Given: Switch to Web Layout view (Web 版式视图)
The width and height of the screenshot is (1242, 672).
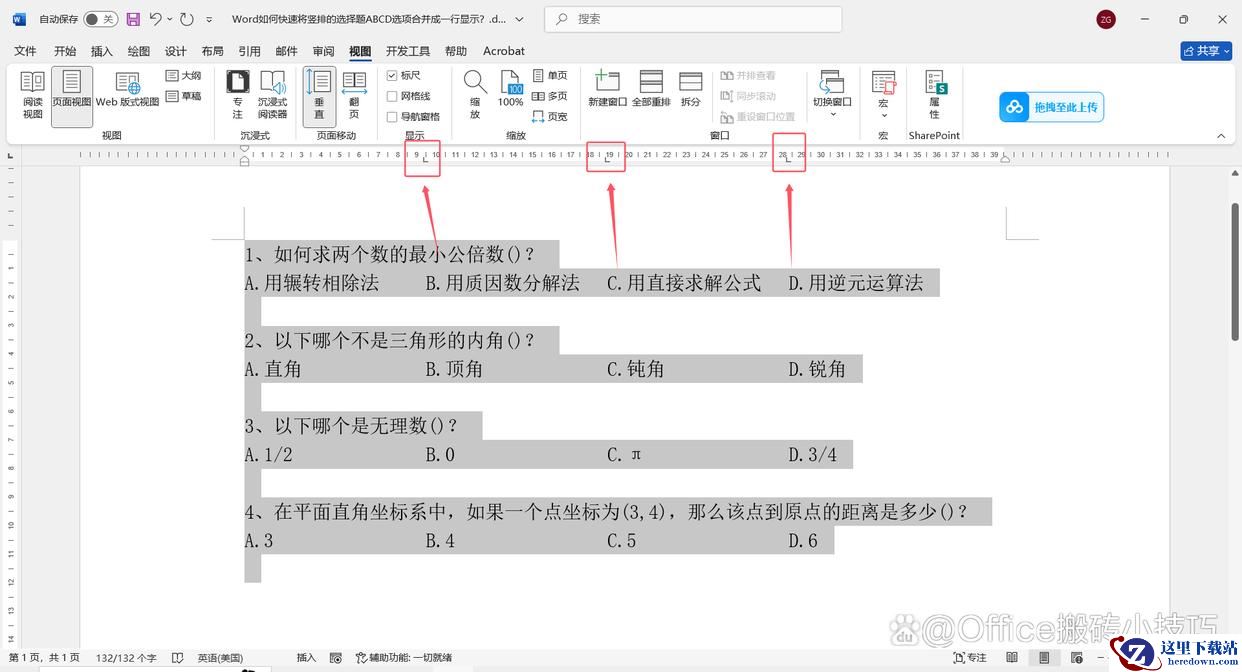Looking at the screenshot, I should (x=127, y=90).
